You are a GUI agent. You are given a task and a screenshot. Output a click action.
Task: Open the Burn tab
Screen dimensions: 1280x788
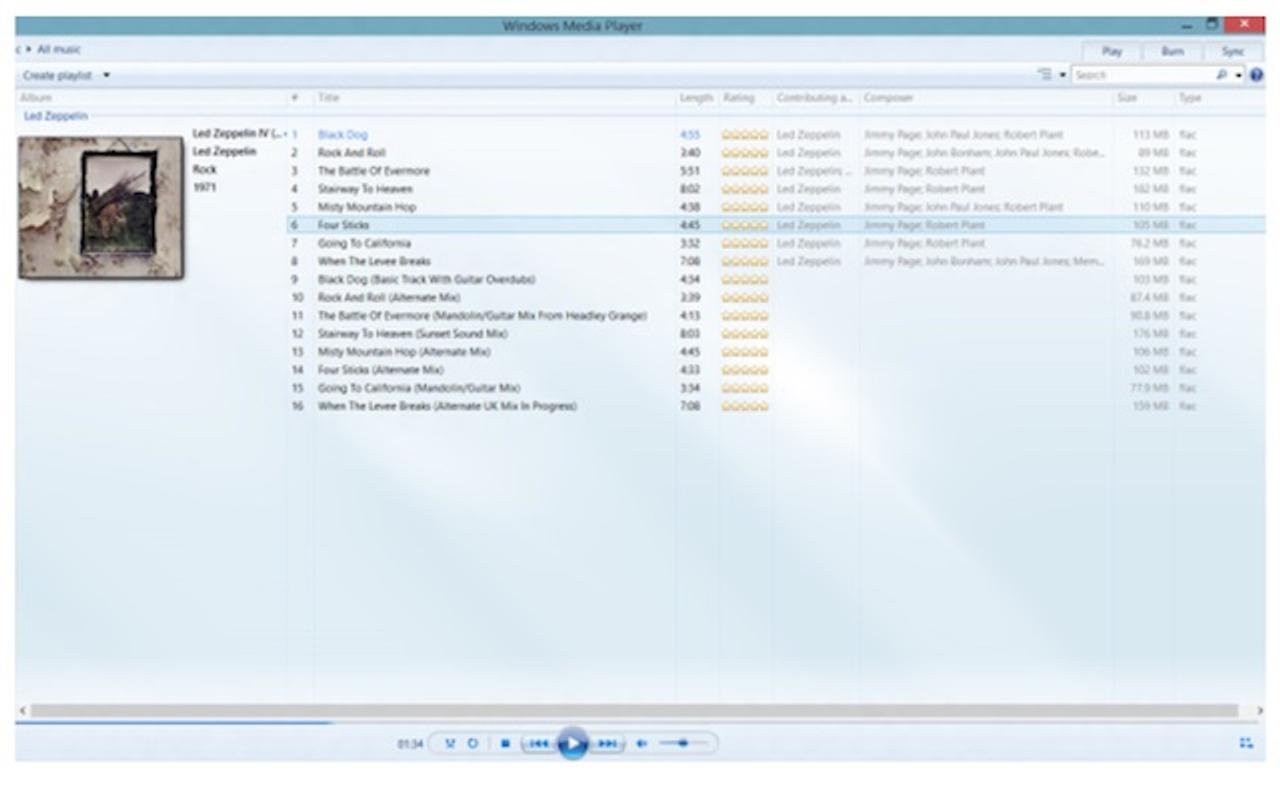[x=1172, y=51]
